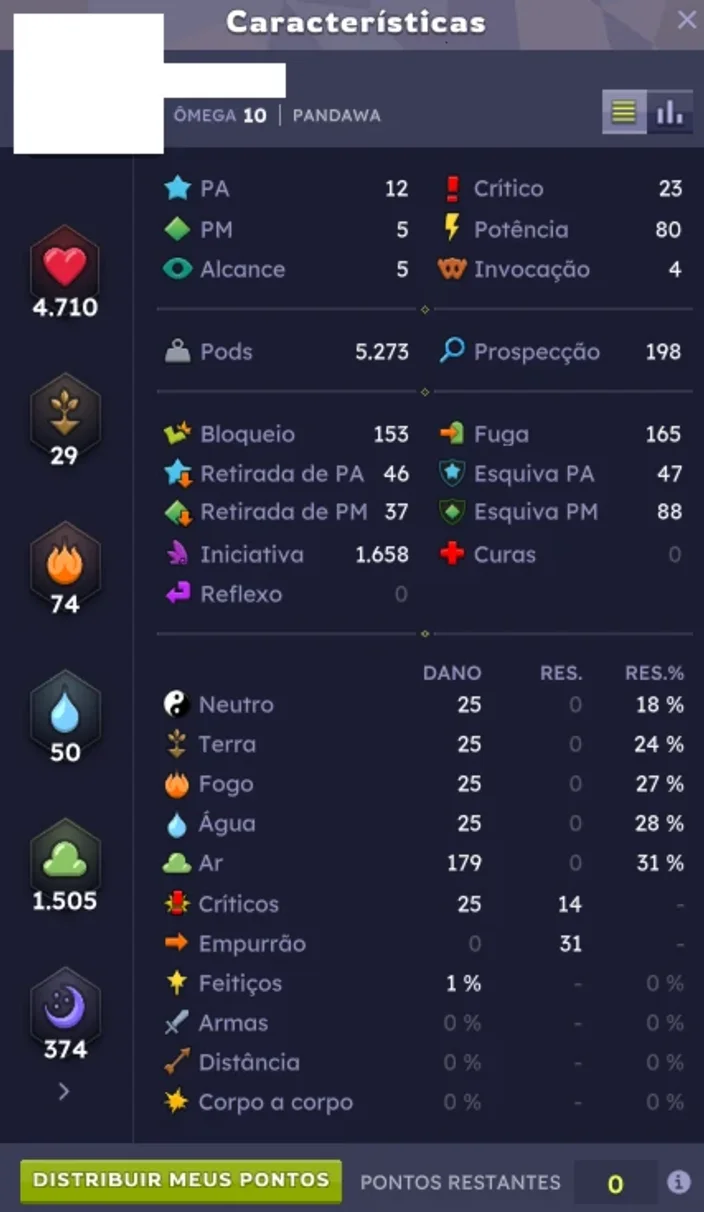Switch to bar chart view mode
Screen dimensions: 704x1212
pos(670,112)
